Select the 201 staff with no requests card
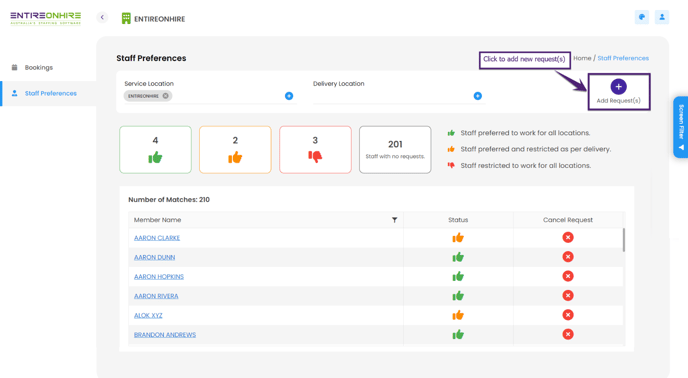Image resolution: width=688 pixels, height=378 pixels. 395,150
